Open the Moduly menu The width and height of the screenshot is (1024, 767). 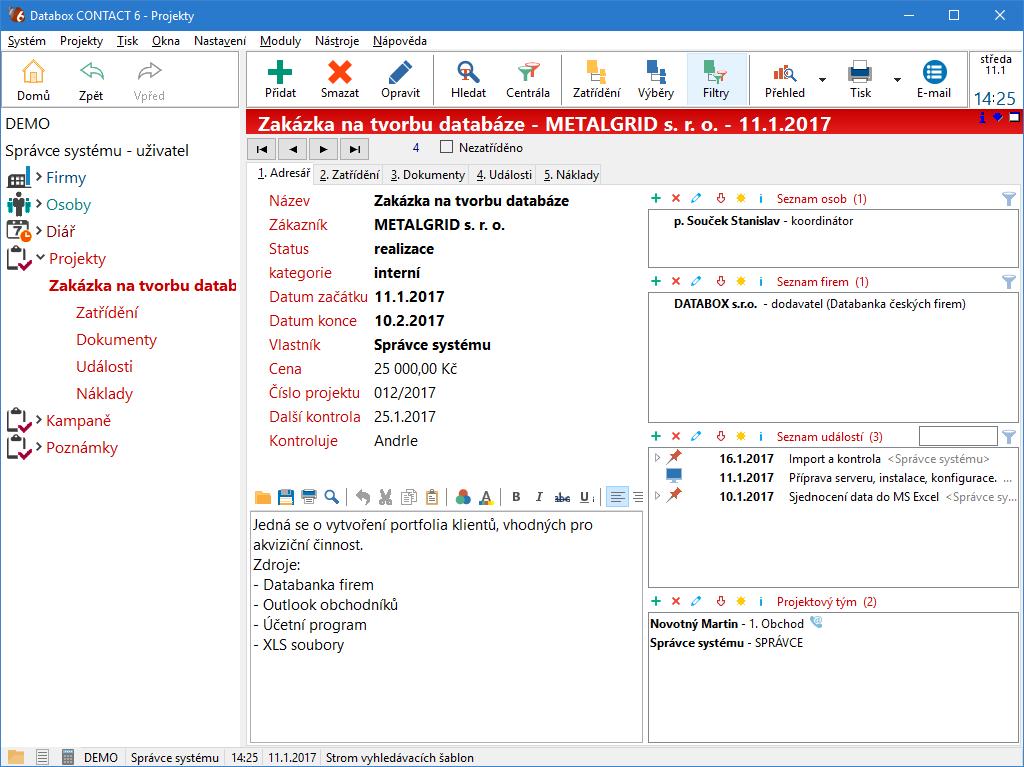coord(280,41)
